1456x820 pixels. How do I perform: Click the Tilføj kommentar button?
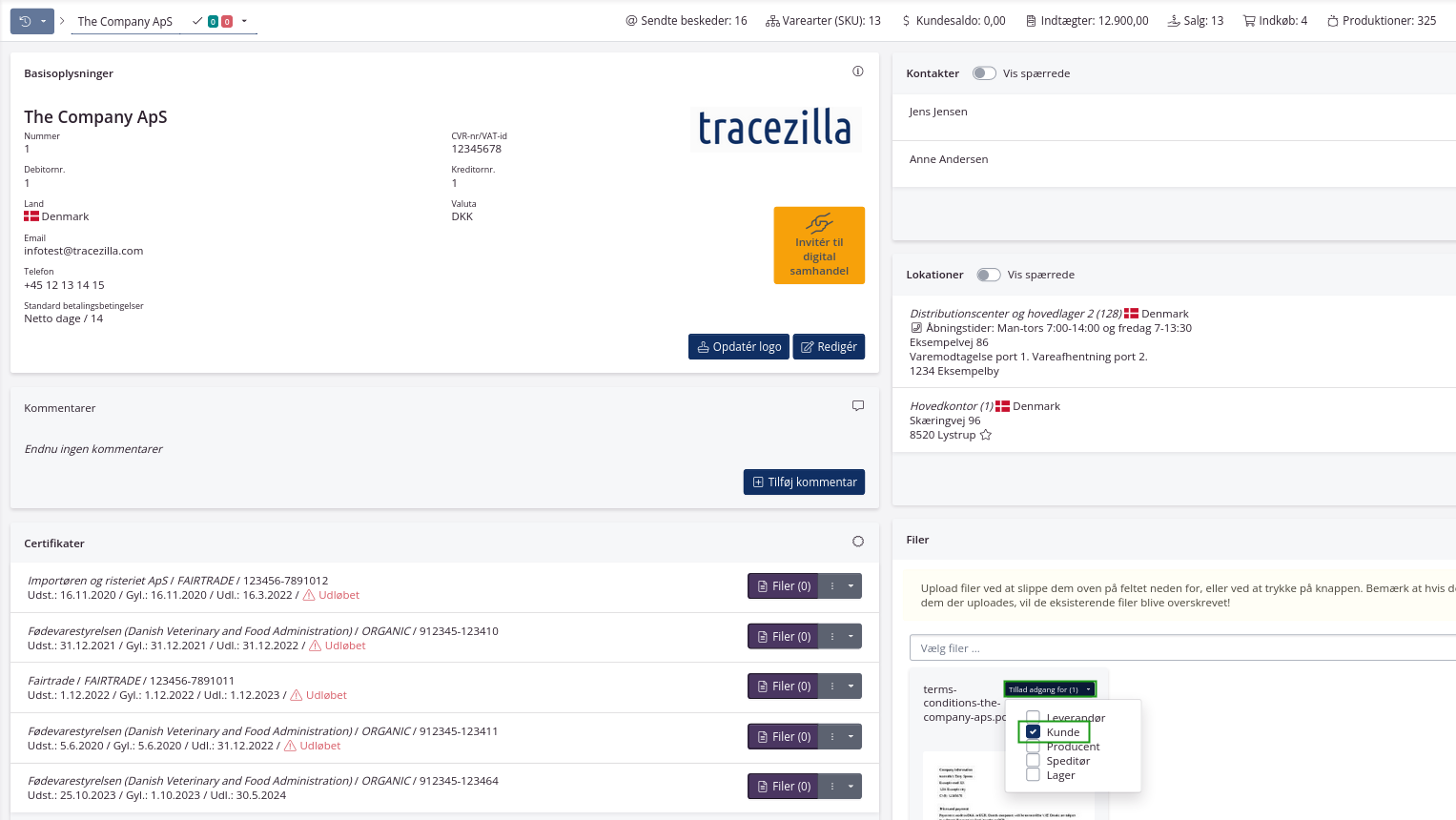(804, 482)
